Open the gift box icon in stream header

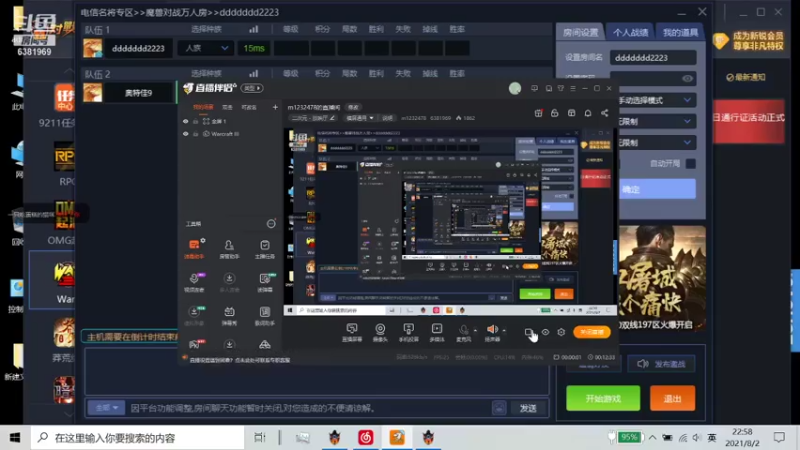tap(538, 113)
